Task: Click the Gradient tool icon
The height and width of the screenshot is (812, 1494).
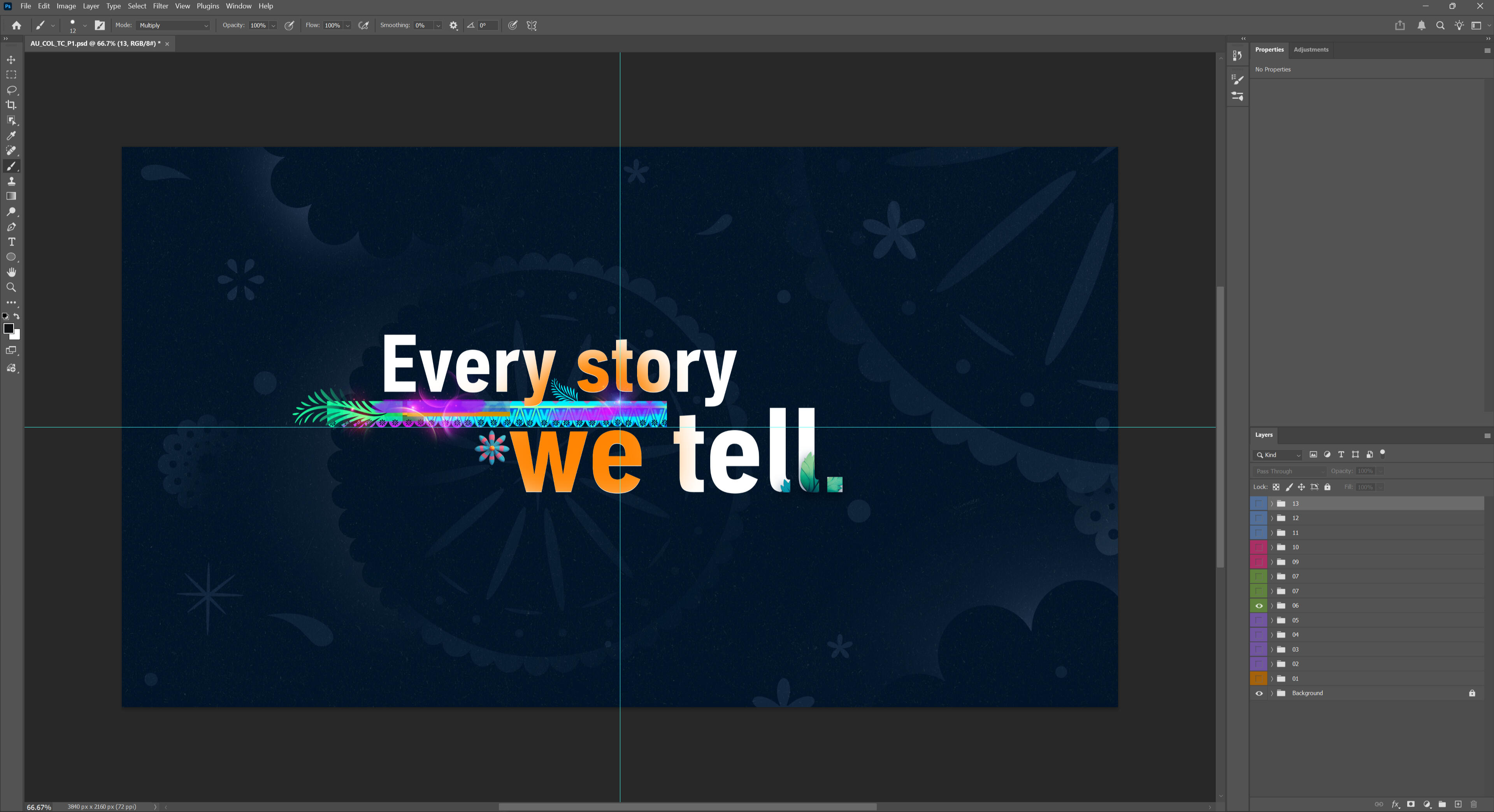Action: (x=11, y=196)
